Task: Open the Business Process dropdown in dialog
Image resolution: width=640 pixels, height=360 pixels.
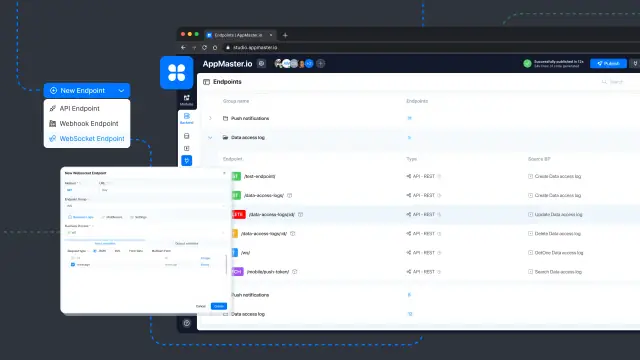Action: click(x=144, y=233)
